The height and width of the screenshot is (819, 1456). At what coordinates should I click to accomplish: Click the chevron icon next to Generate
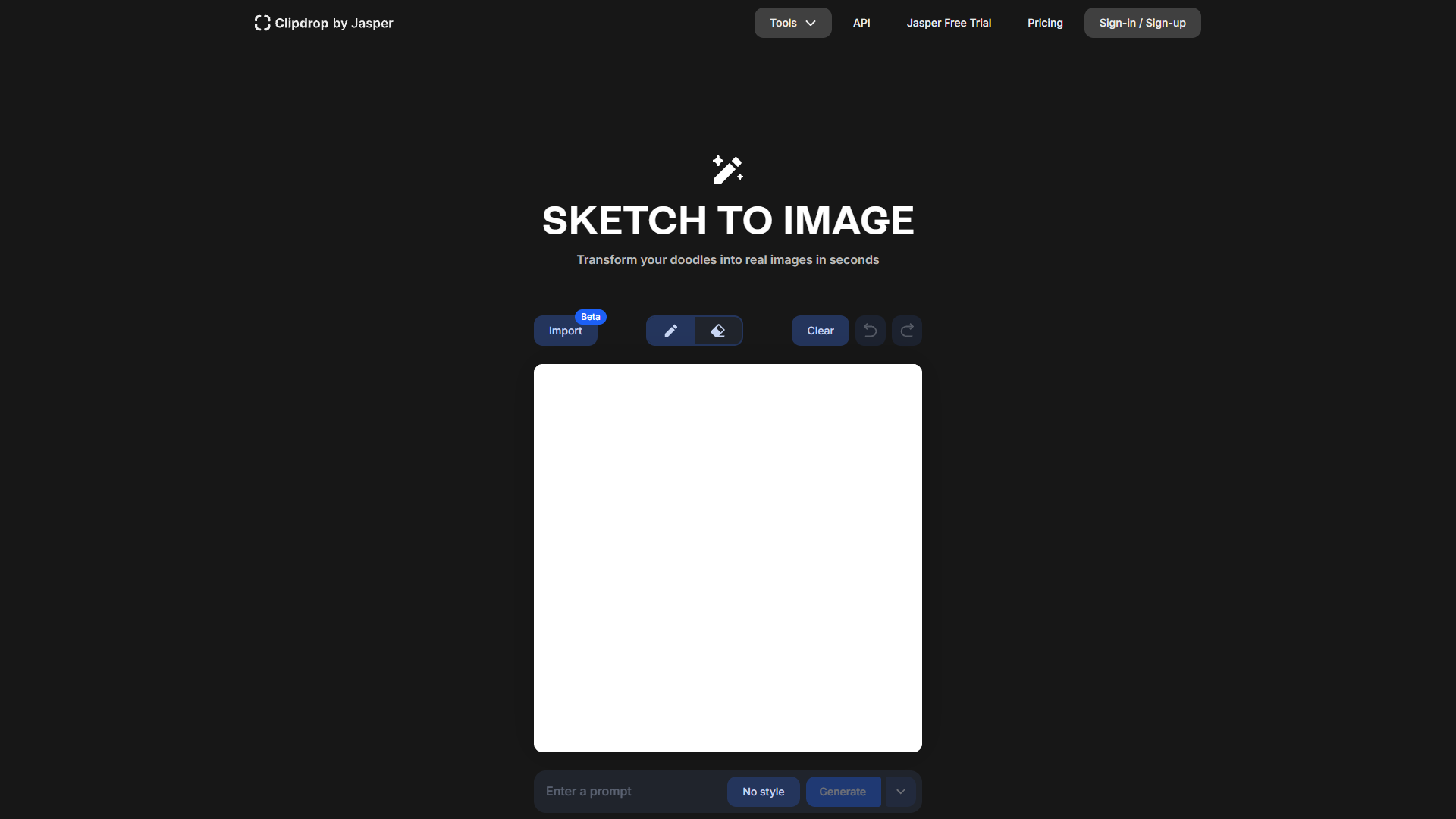(x=900, y=791)
